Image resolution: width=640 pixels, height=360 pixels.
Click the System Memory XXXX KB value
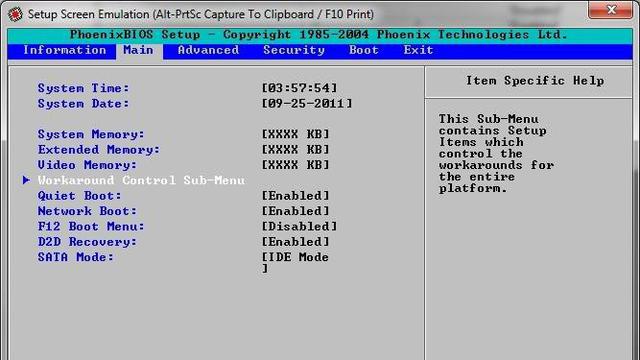coord(296,134)
